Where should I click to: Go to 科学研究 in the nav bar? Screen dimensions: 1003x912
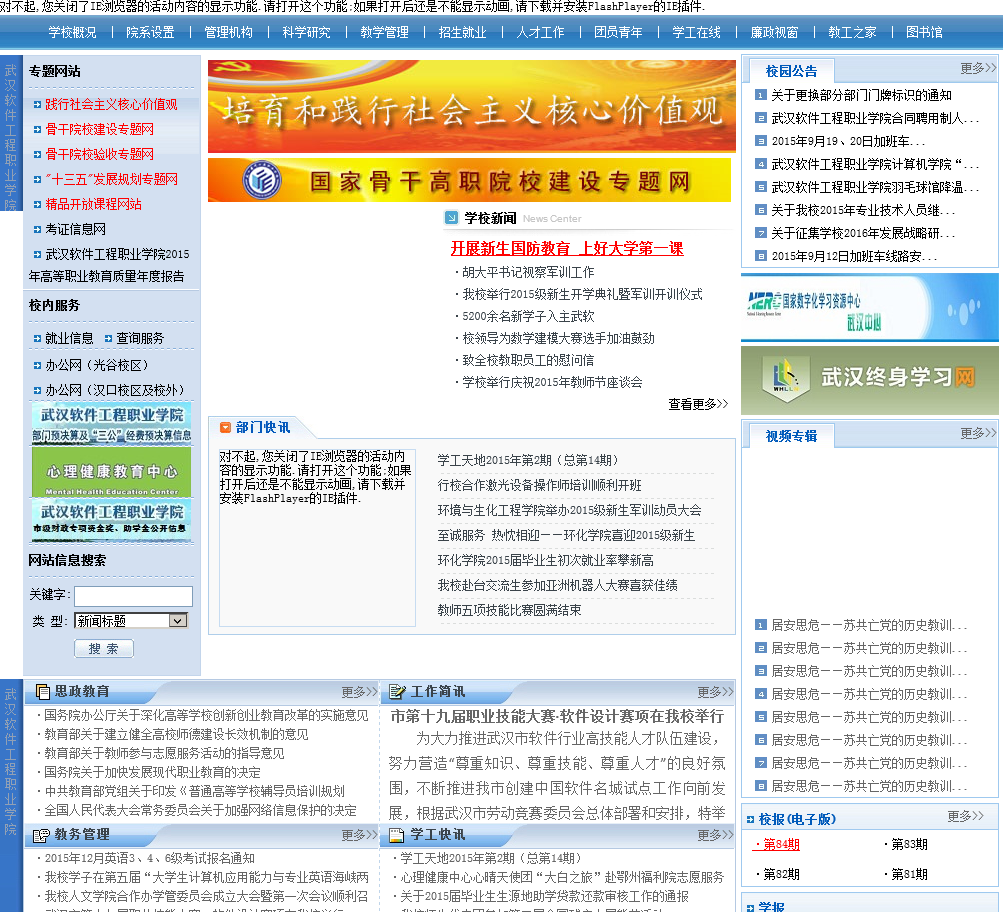coord(306,32)
